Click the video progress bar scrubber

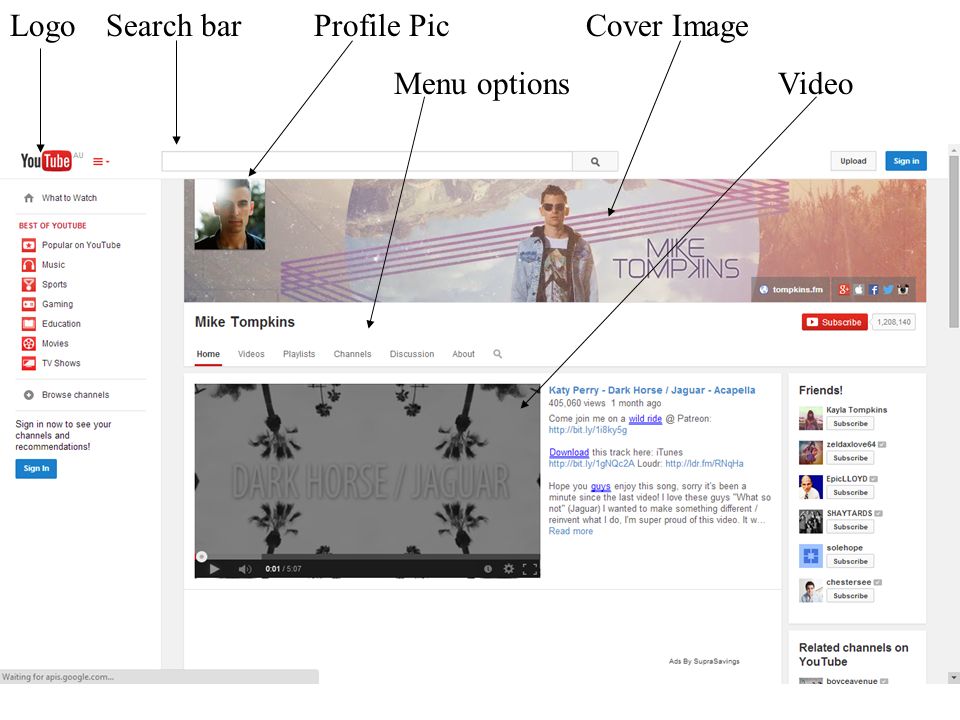point(201,557)
